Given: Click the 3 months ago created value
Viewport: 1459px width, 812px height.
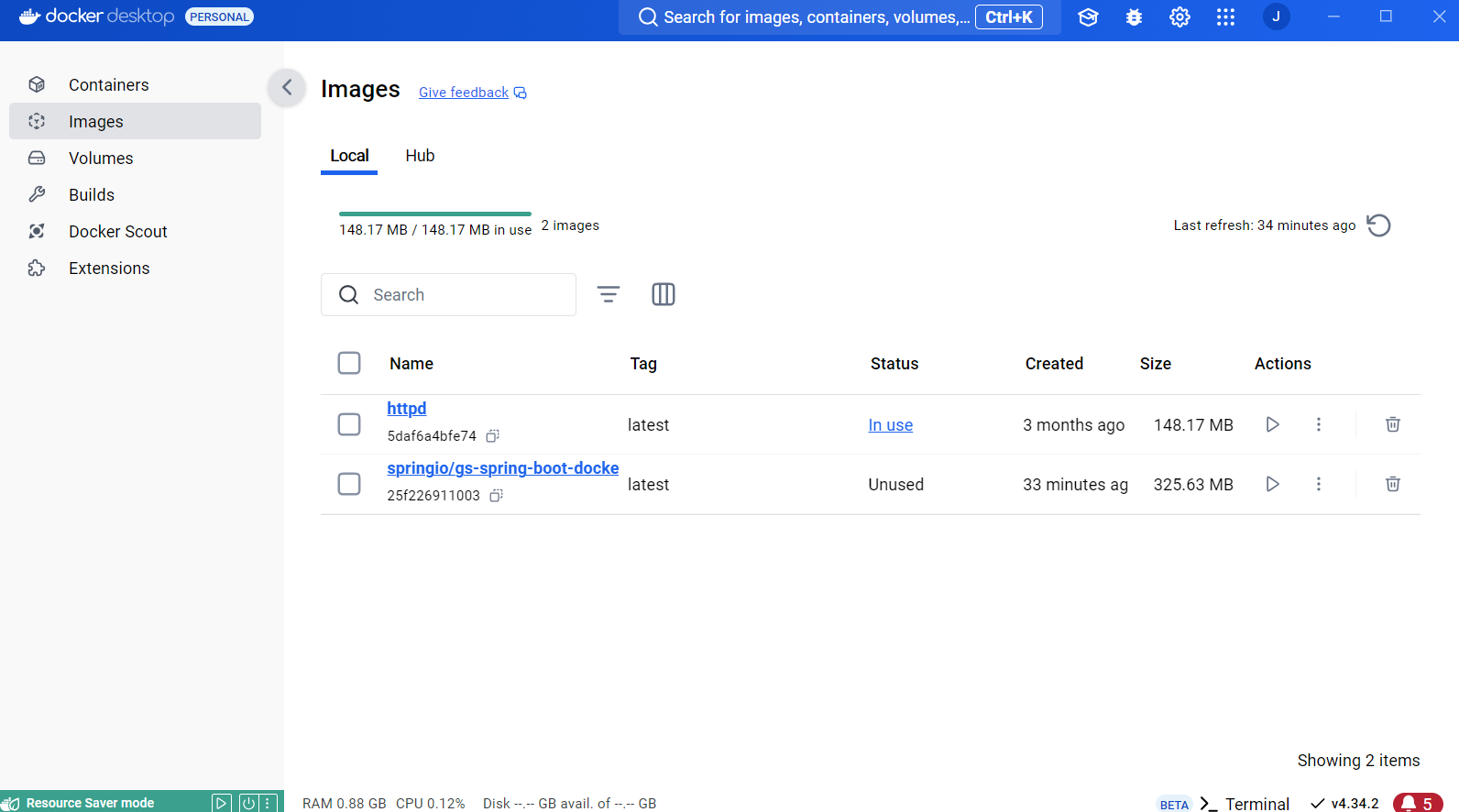Looking at the screenshot, I should [x=1074, y=425].
